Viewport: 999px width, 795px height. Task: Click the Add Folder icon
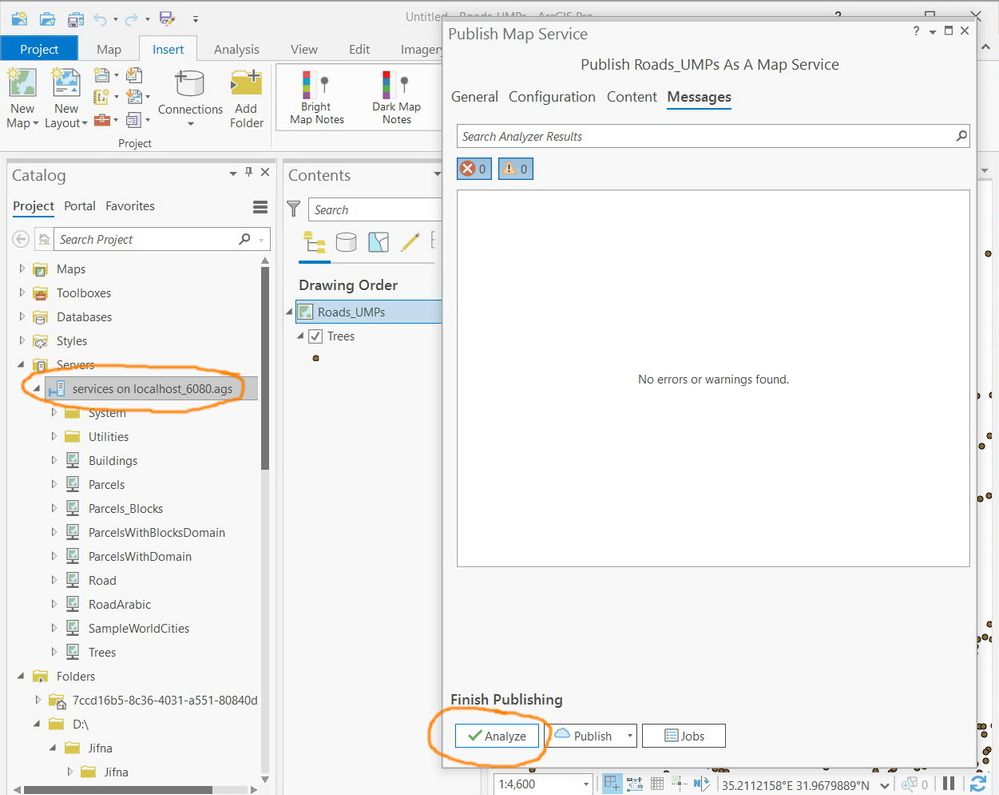[x=246, y=83]
